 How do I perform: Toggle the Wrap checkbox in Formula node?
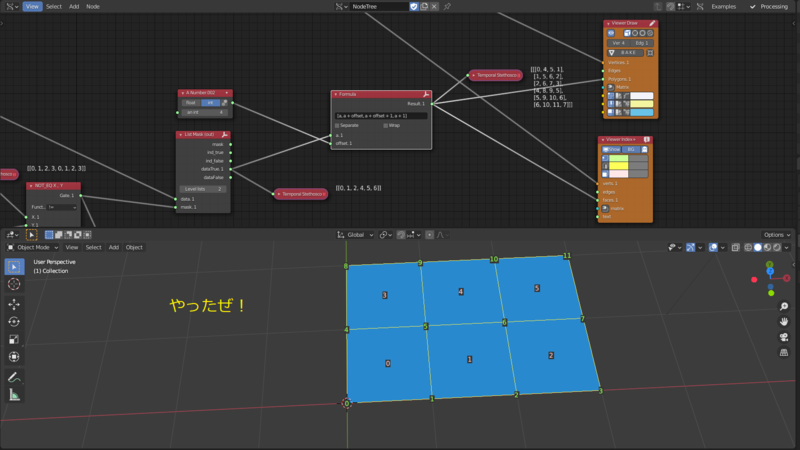click(386, 126)
